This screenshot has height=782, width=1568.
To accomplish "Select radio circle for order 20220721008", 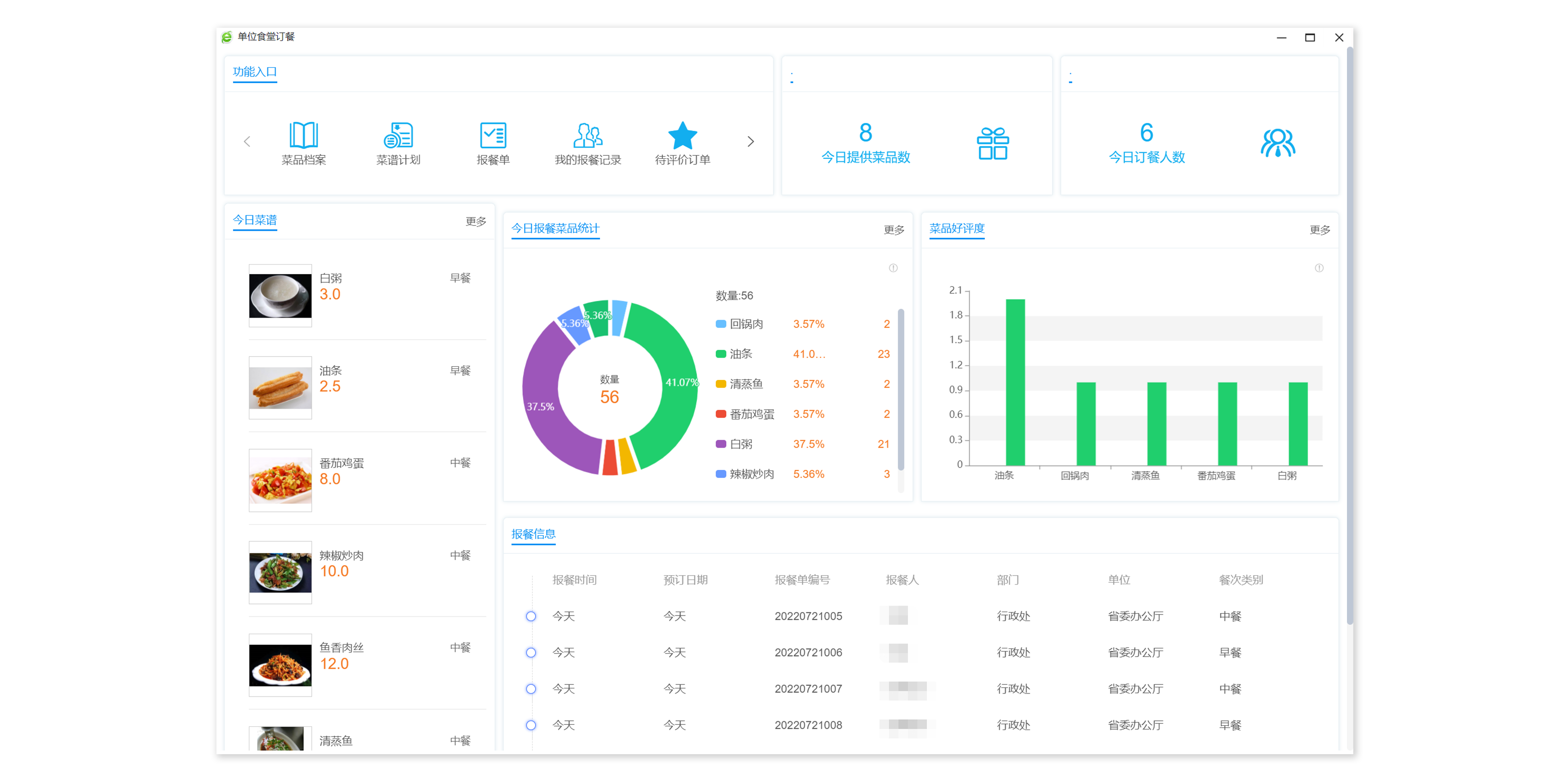I will 531,725.
